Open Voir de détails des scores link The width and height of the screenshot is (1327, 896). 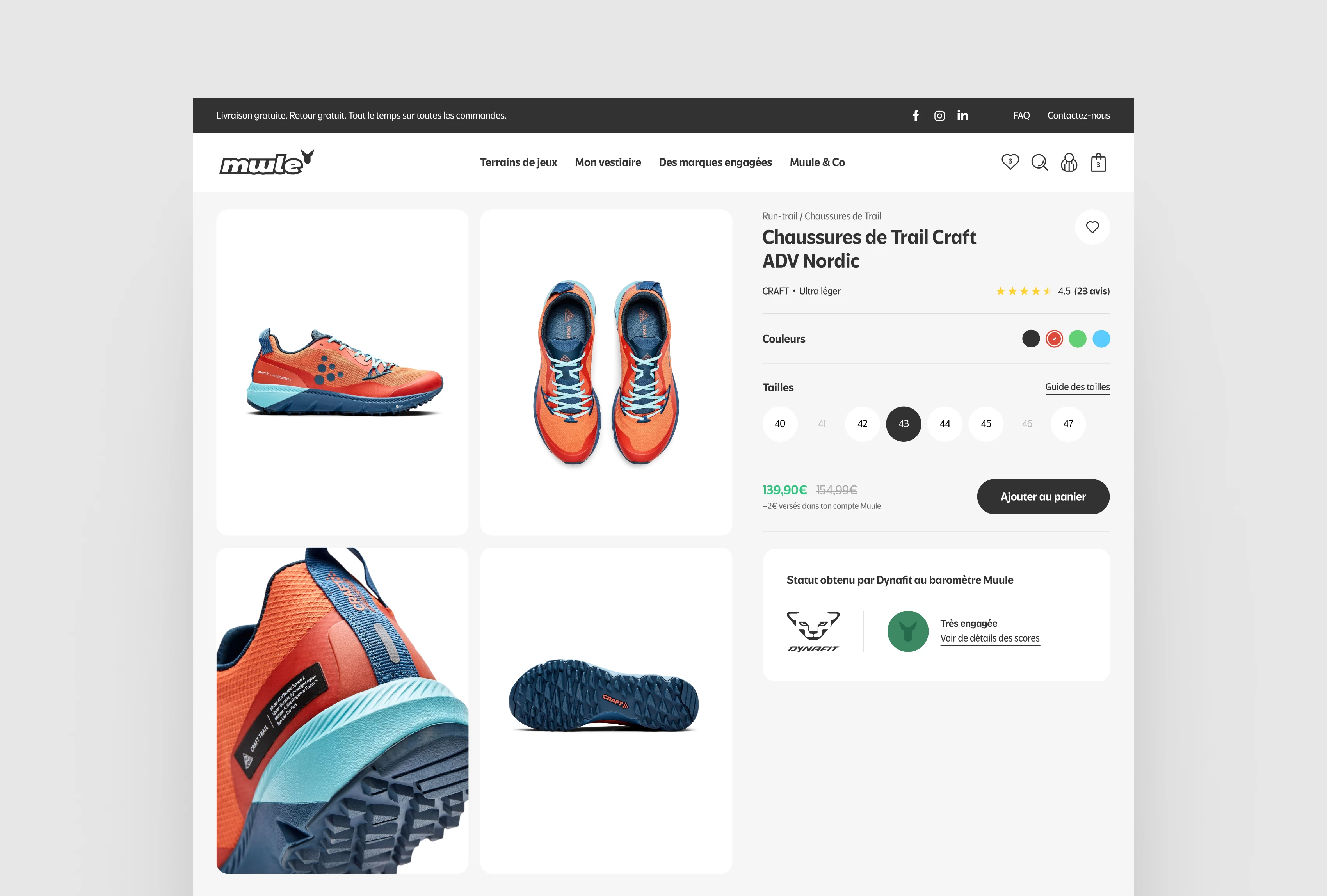[x=989, y=638]
